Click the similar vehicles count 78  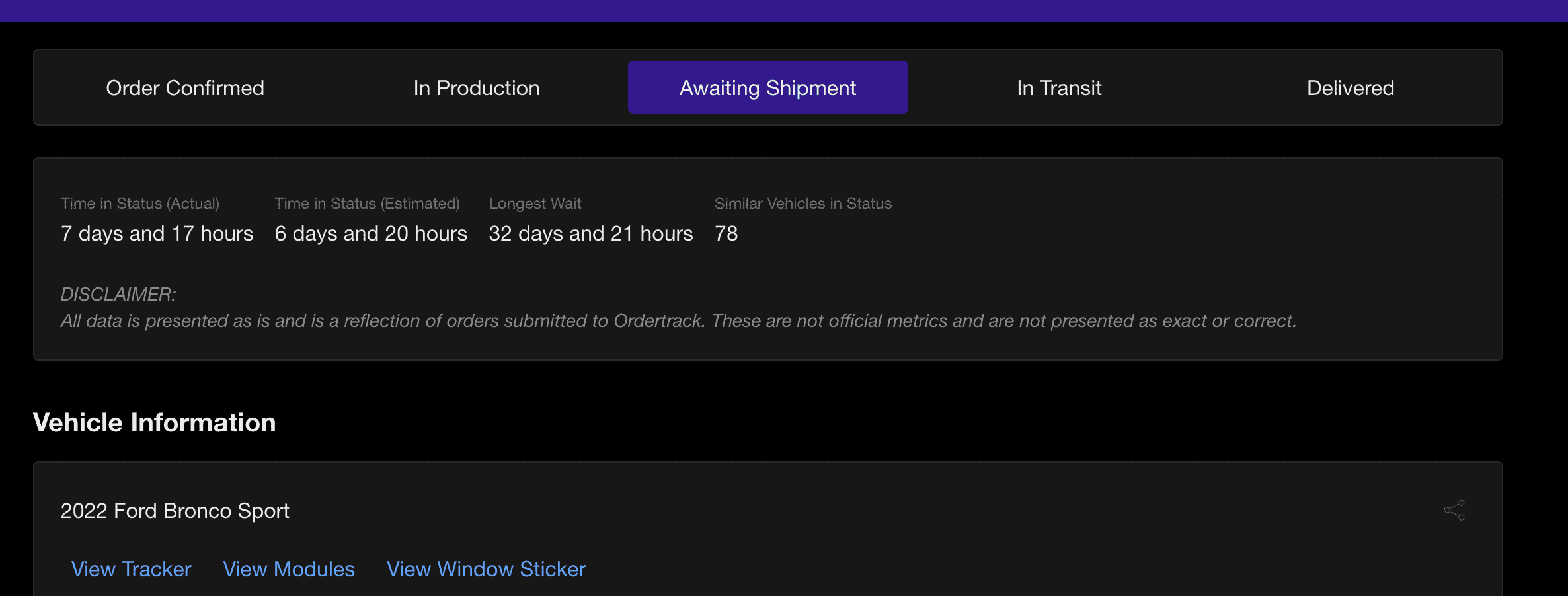tap(726, 233)
